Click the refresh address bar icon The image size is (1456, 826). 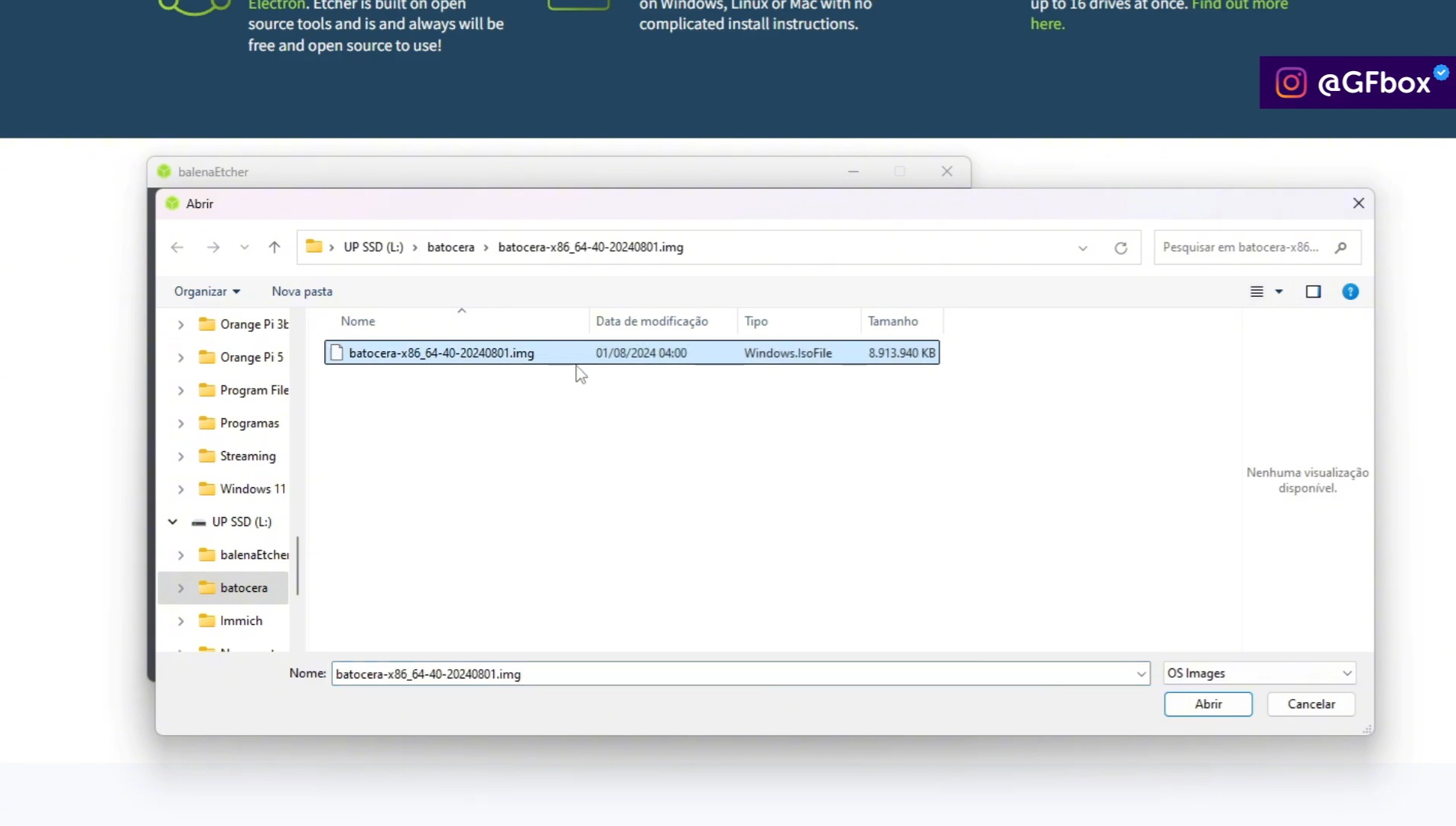tap(1120, 247)
